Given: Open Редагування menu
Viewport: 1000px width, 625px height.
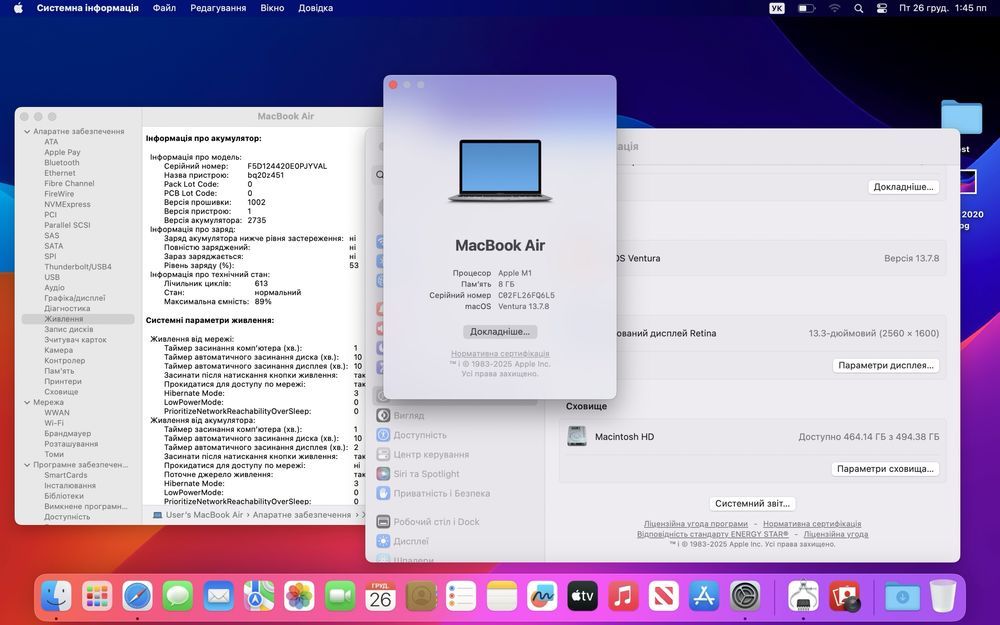Looking at the screenshot, I should (218, 8).
